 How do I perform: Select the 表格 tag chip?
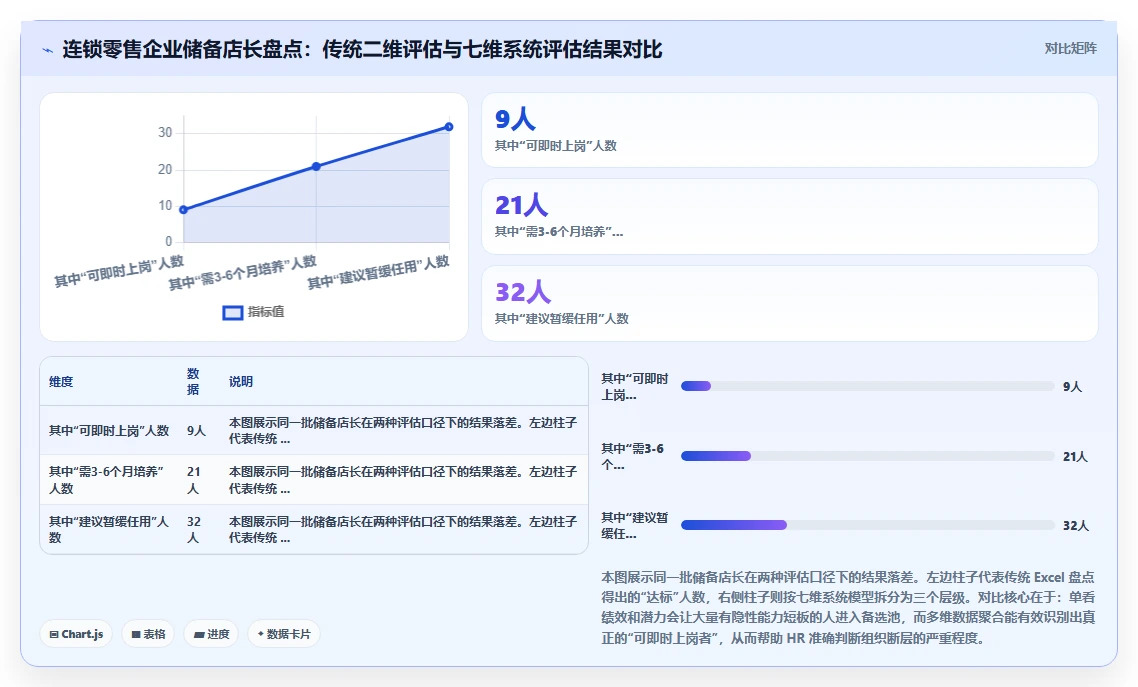(148, 634)
